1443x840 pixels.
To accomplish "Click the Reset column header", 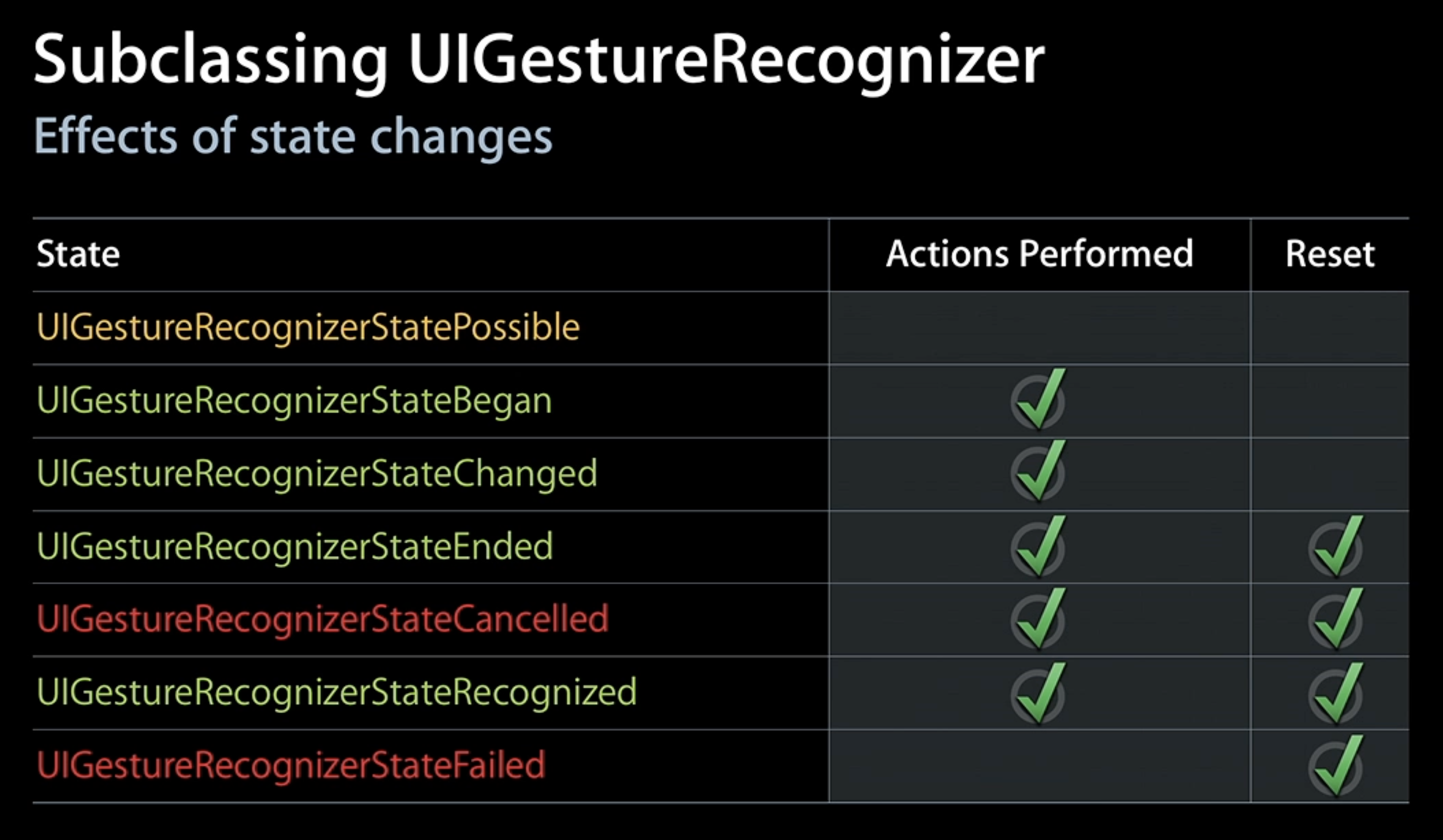I will 1330,254.
